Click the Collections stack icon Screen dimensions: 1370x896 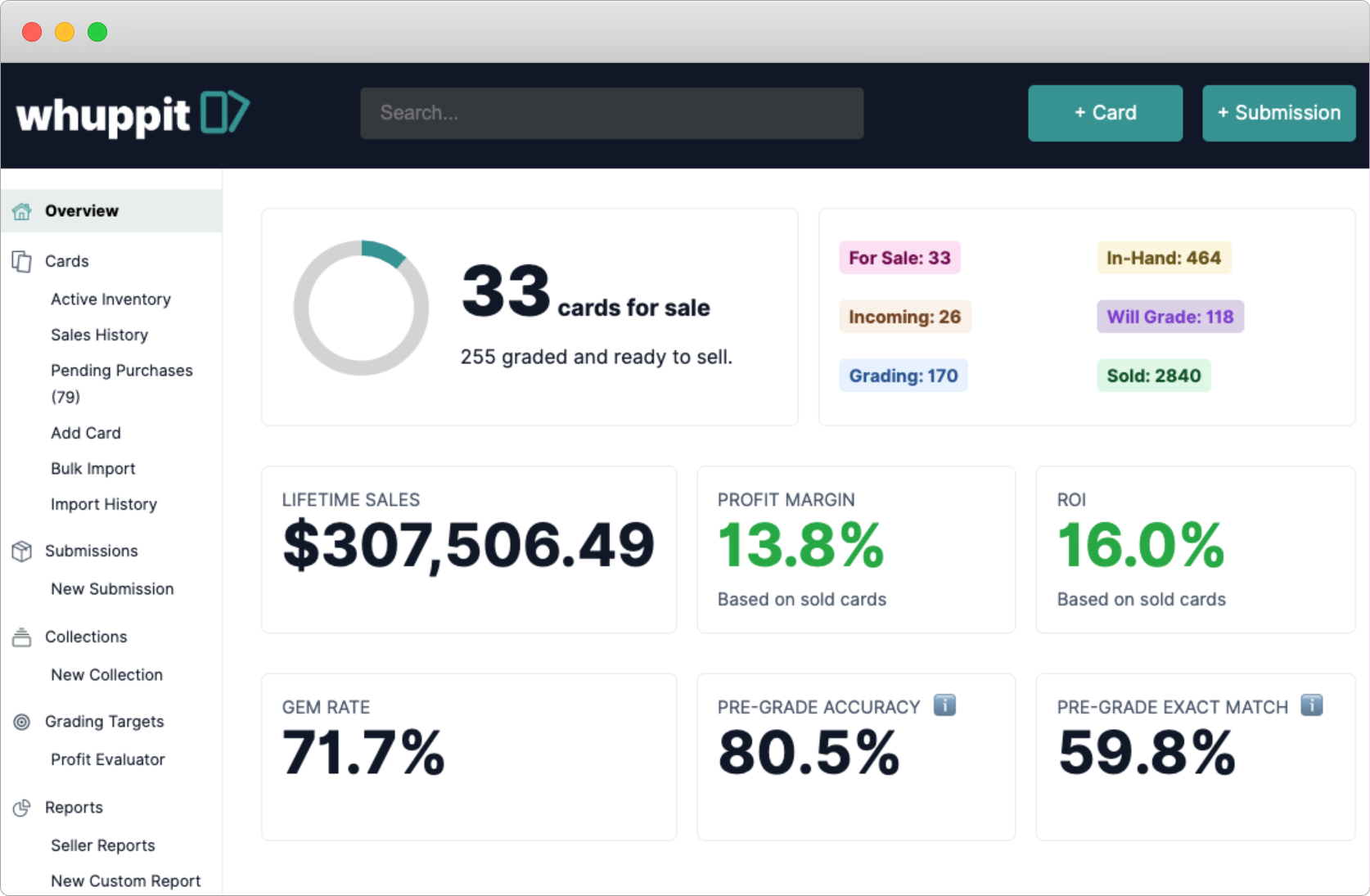point(22,637)
